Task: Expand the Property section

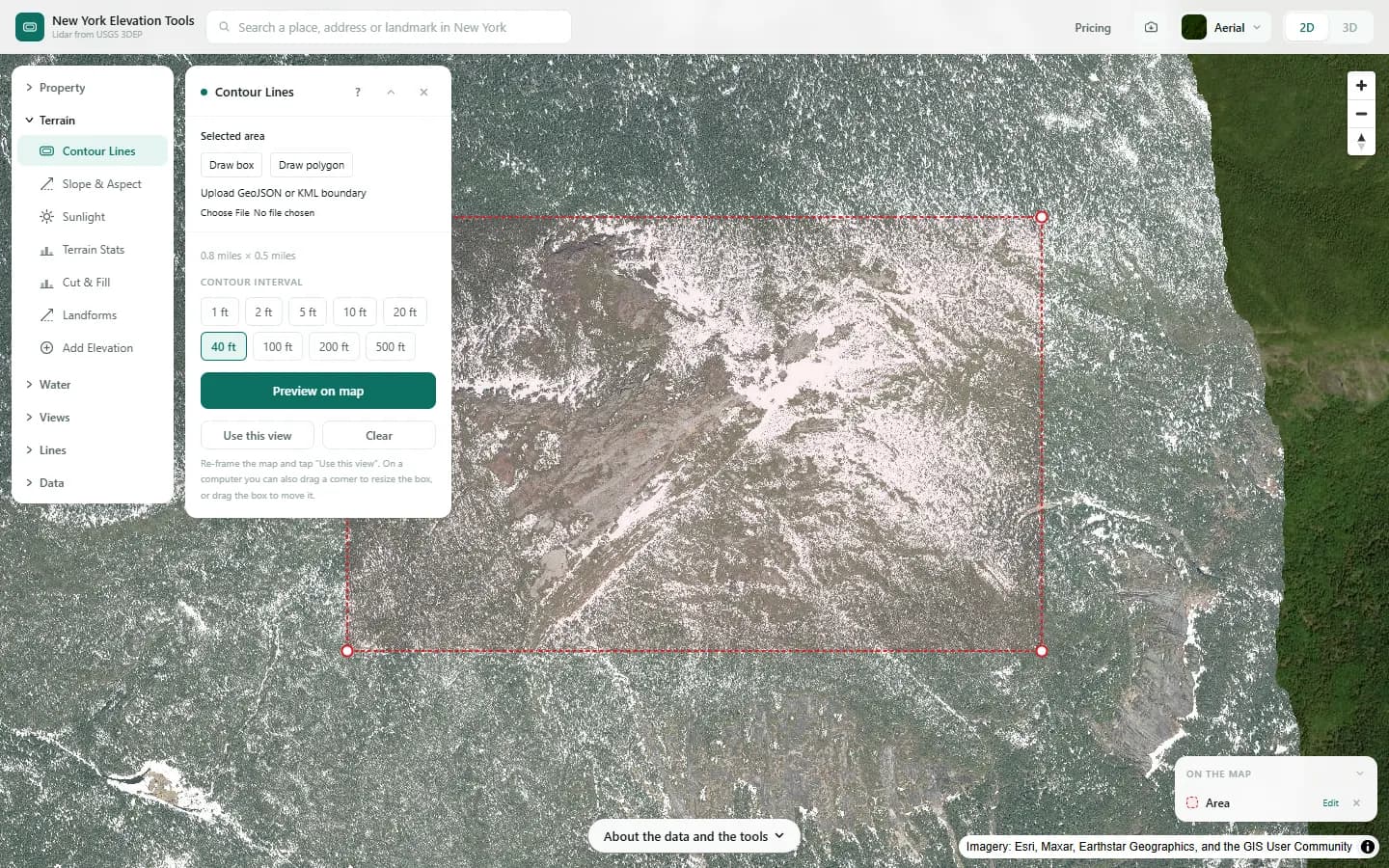Action: point(93,88)
